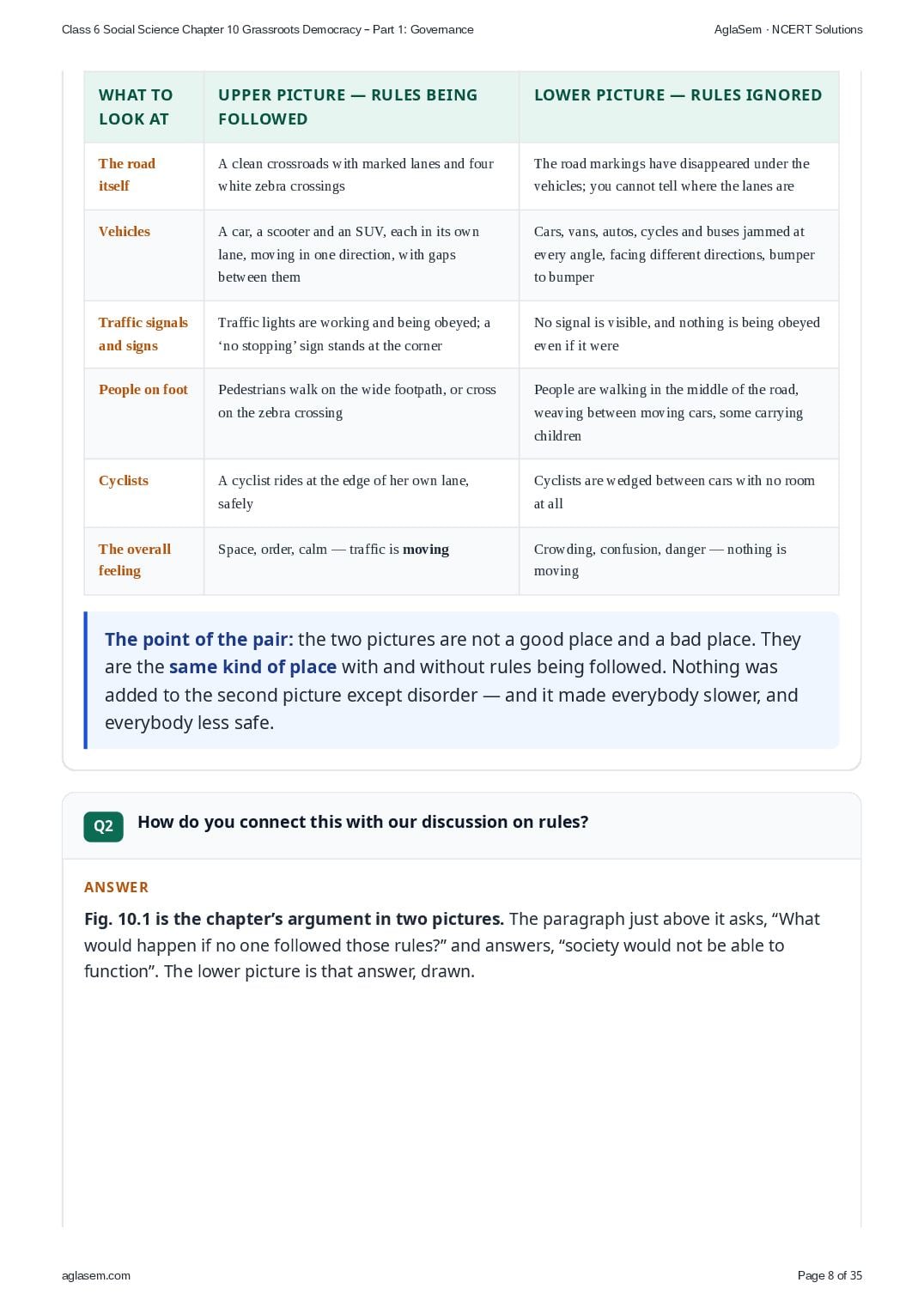Open the aglasem.com footer link
924x1307 pixels.
coord(96,1275)
